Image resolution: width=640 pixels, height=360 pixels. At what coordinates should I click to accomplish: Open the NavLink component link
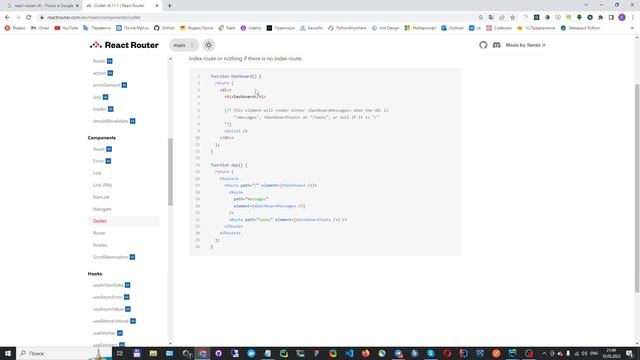point(101,197)
